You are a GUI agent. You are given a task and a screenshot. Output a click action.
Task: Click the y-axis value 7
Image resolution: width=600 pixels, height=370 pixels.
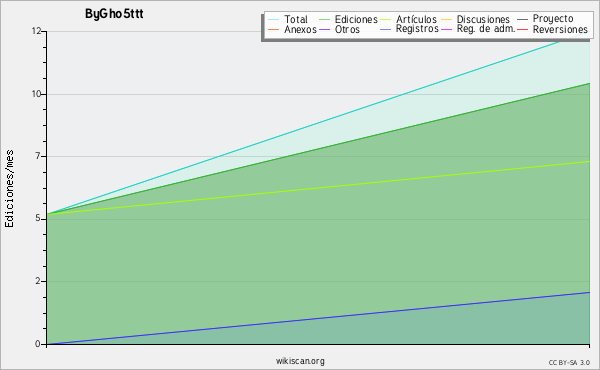tap(38, 156)
